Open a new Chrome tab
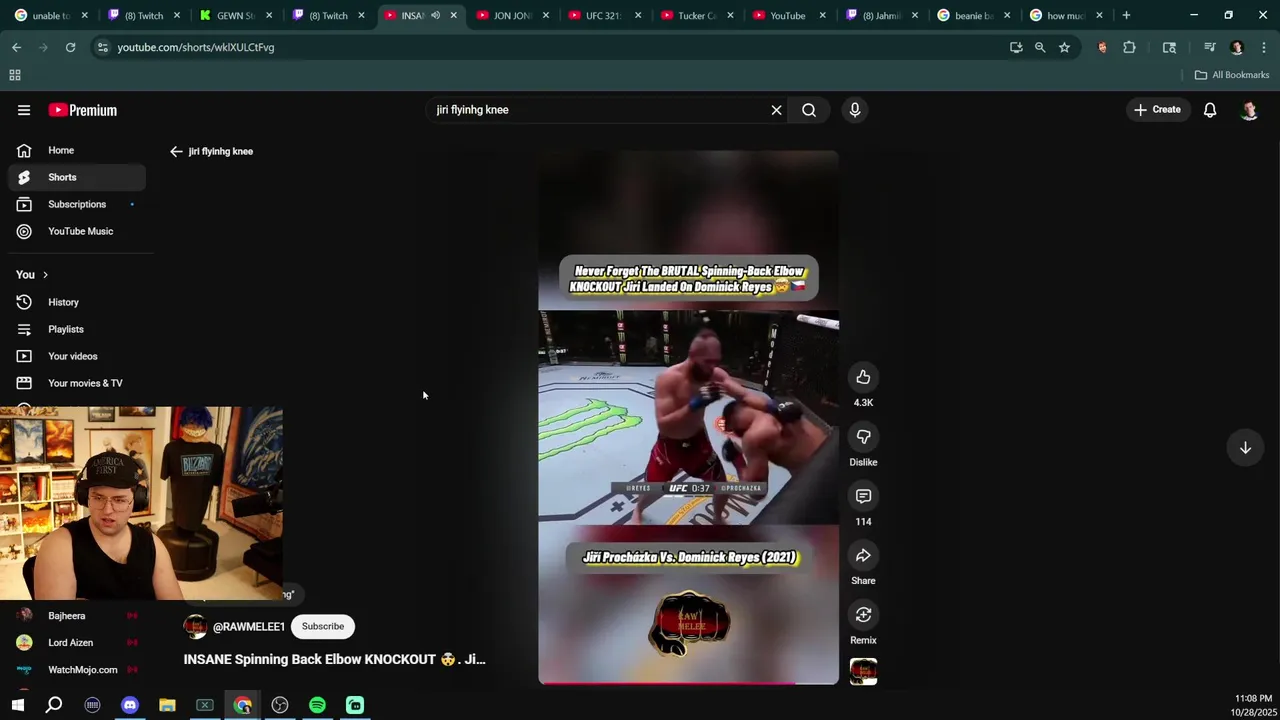This screenshot has height=720, width=1280. [1126, 15]
